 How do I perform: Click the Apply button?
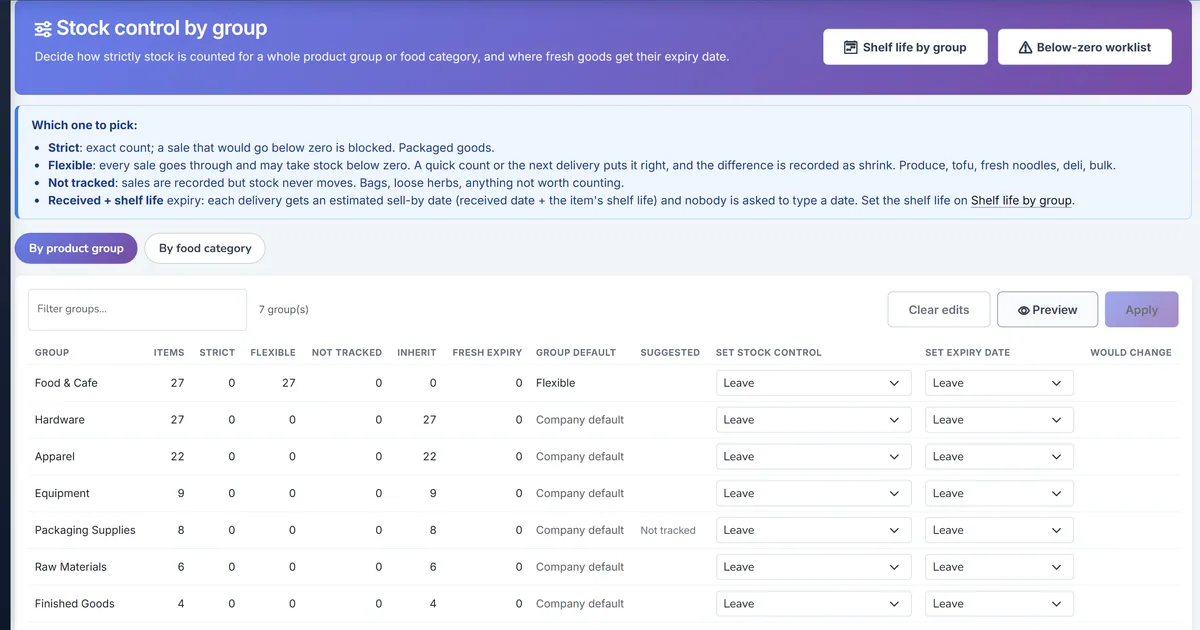pos(1141,310)
